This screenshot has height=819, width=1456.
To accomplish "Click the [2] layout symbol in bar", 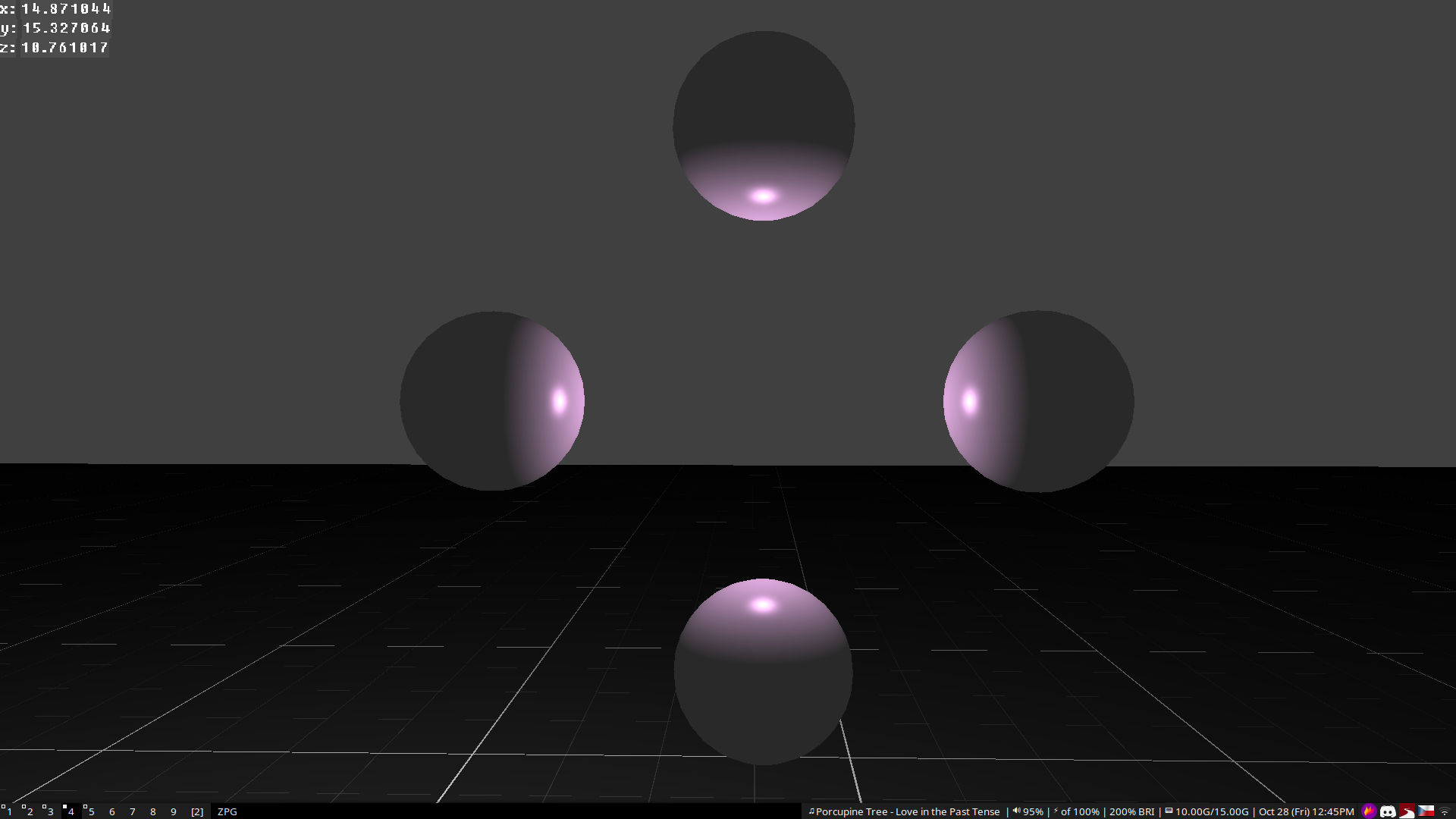I will (197, 811).
